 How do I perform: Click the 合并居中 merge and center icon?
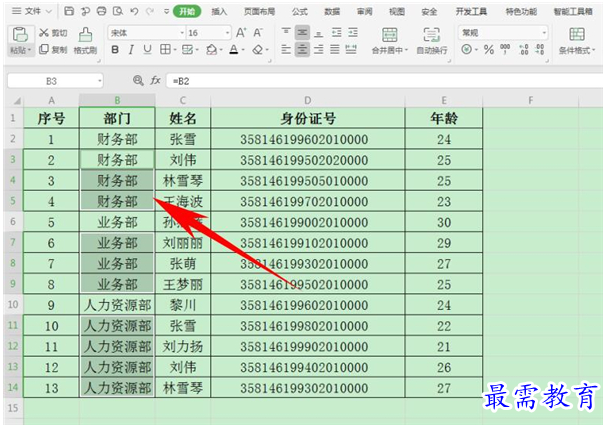390,35
